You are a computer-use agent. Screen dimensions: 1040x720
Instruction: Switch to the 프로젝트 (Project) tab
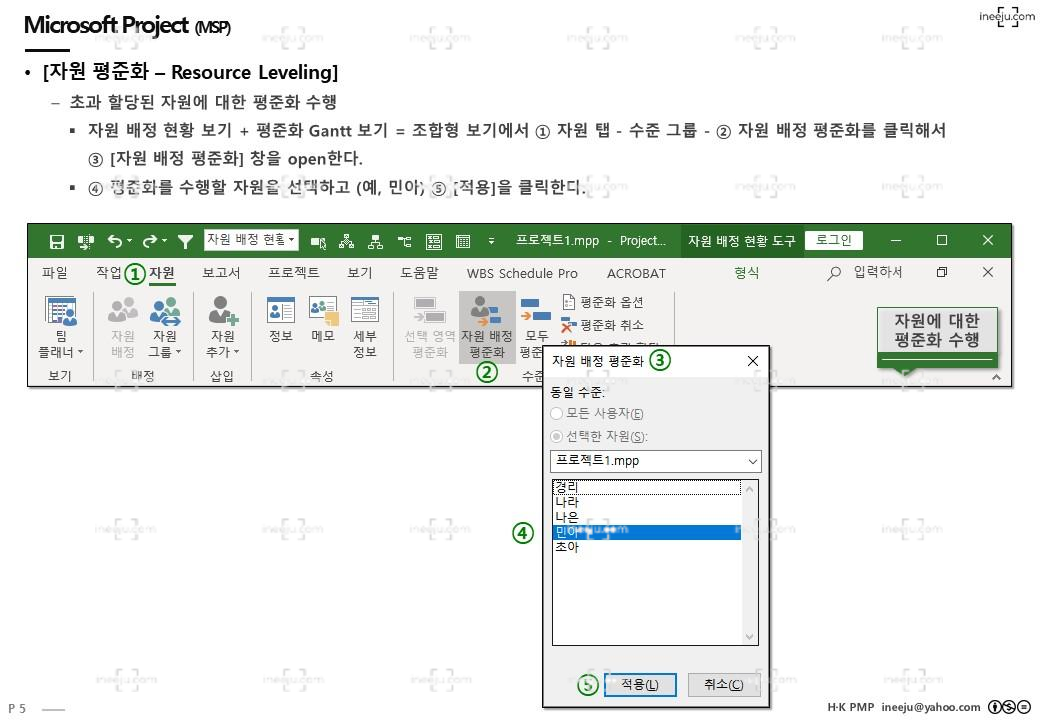pos(294,273)
